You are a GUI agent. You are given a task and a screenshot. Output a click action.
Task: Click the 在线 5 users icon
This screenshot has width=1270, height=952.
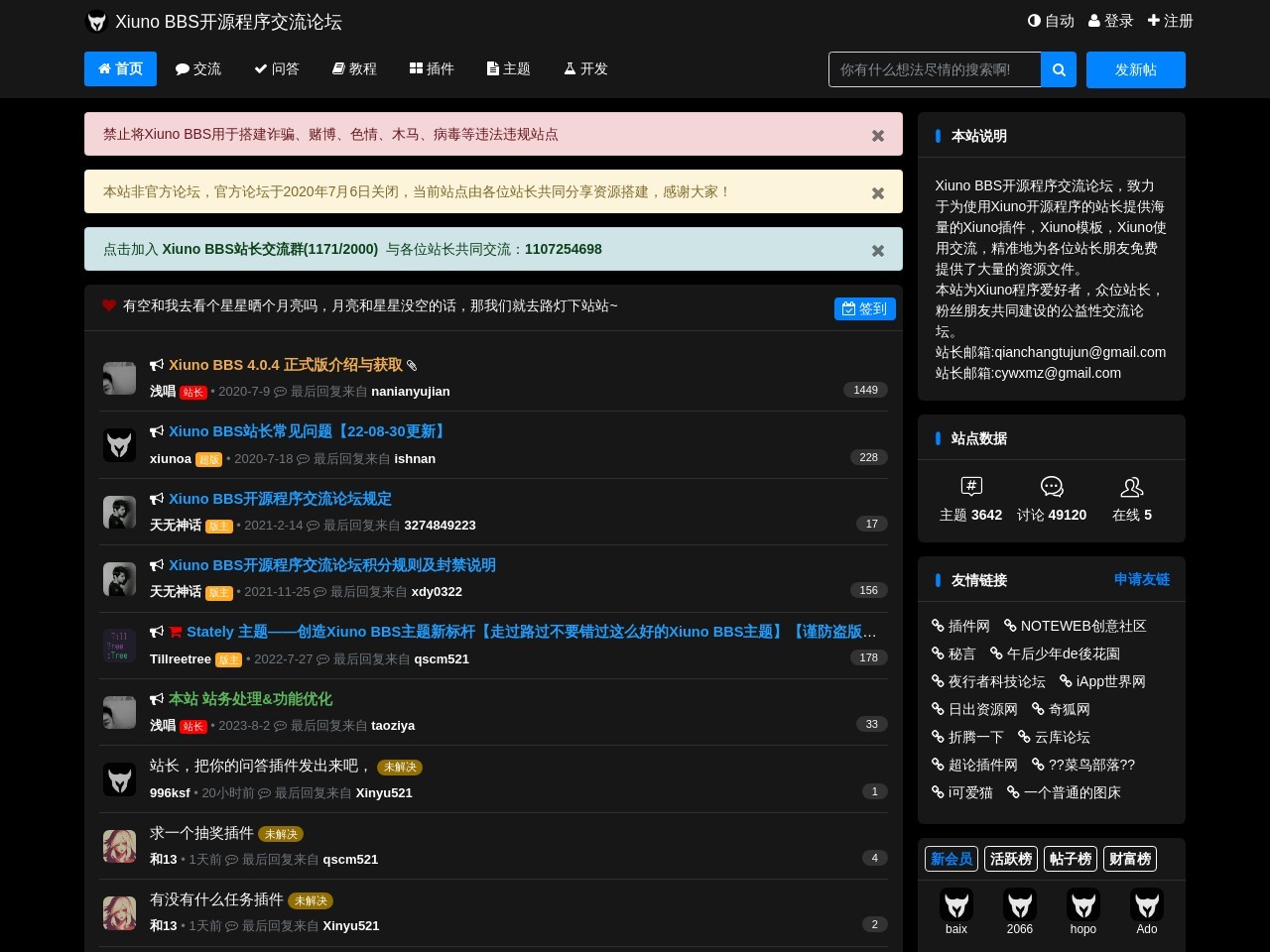coord(1132,486)
